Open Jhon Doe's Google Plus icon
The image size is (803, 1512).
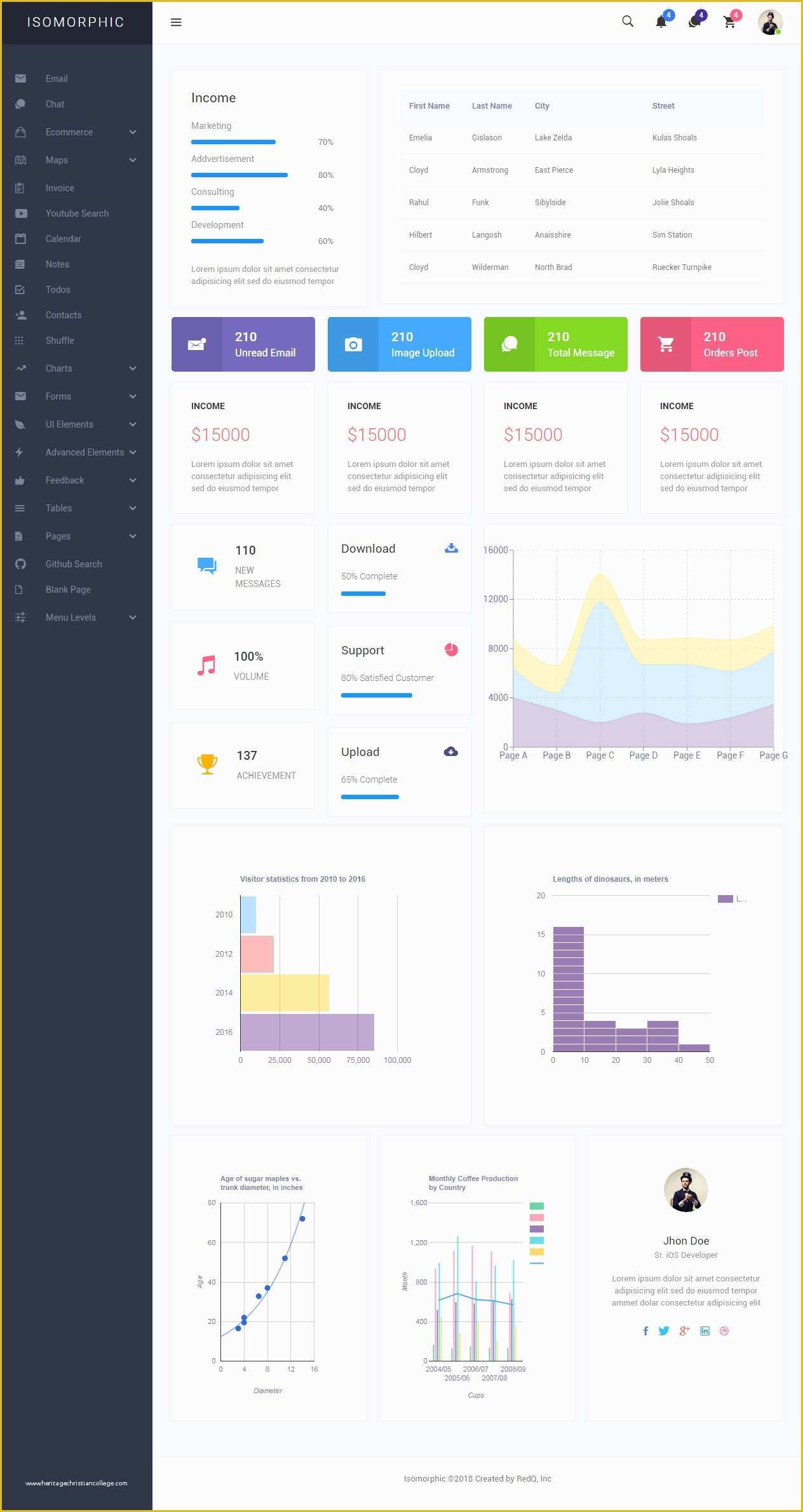(x=684, y=1331)
